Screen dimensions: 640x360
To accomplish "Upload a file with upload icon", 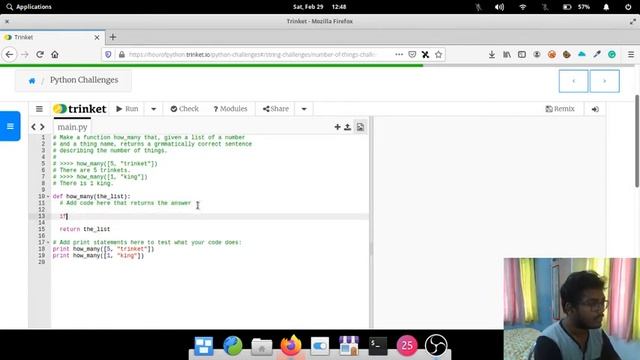I will tap(347, 127).
